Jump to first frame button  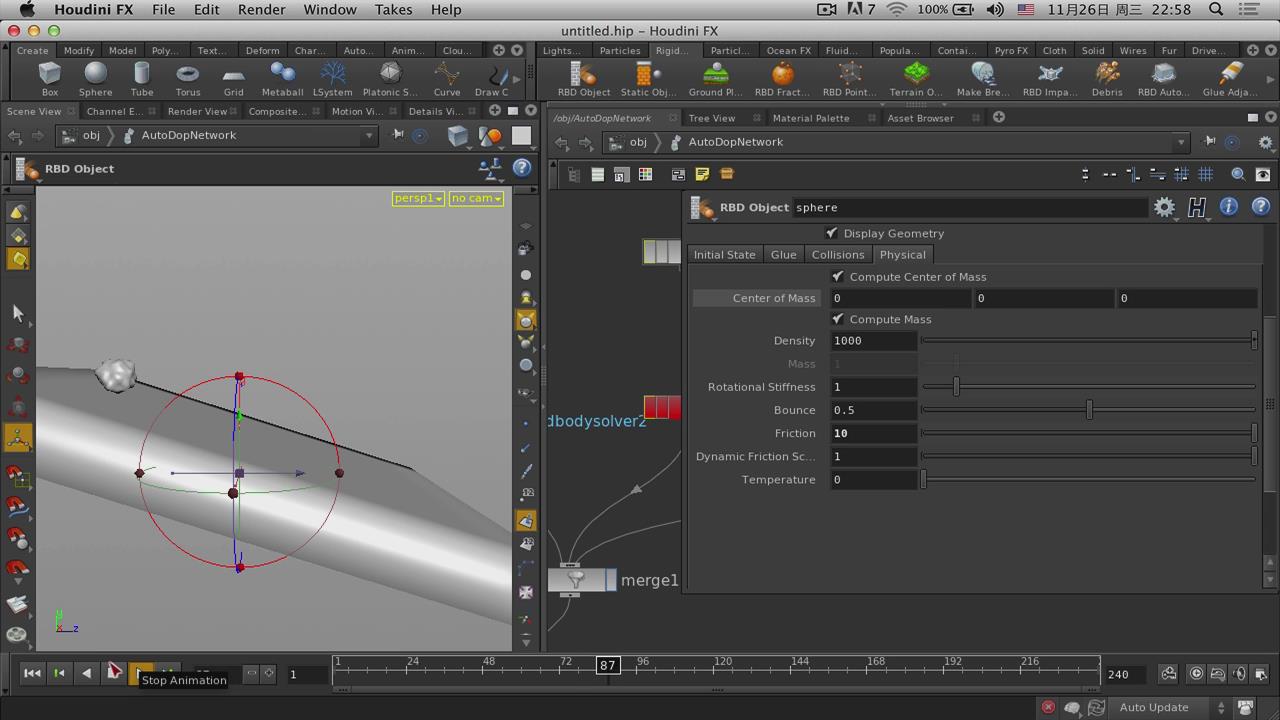click(x=32, y=673)
